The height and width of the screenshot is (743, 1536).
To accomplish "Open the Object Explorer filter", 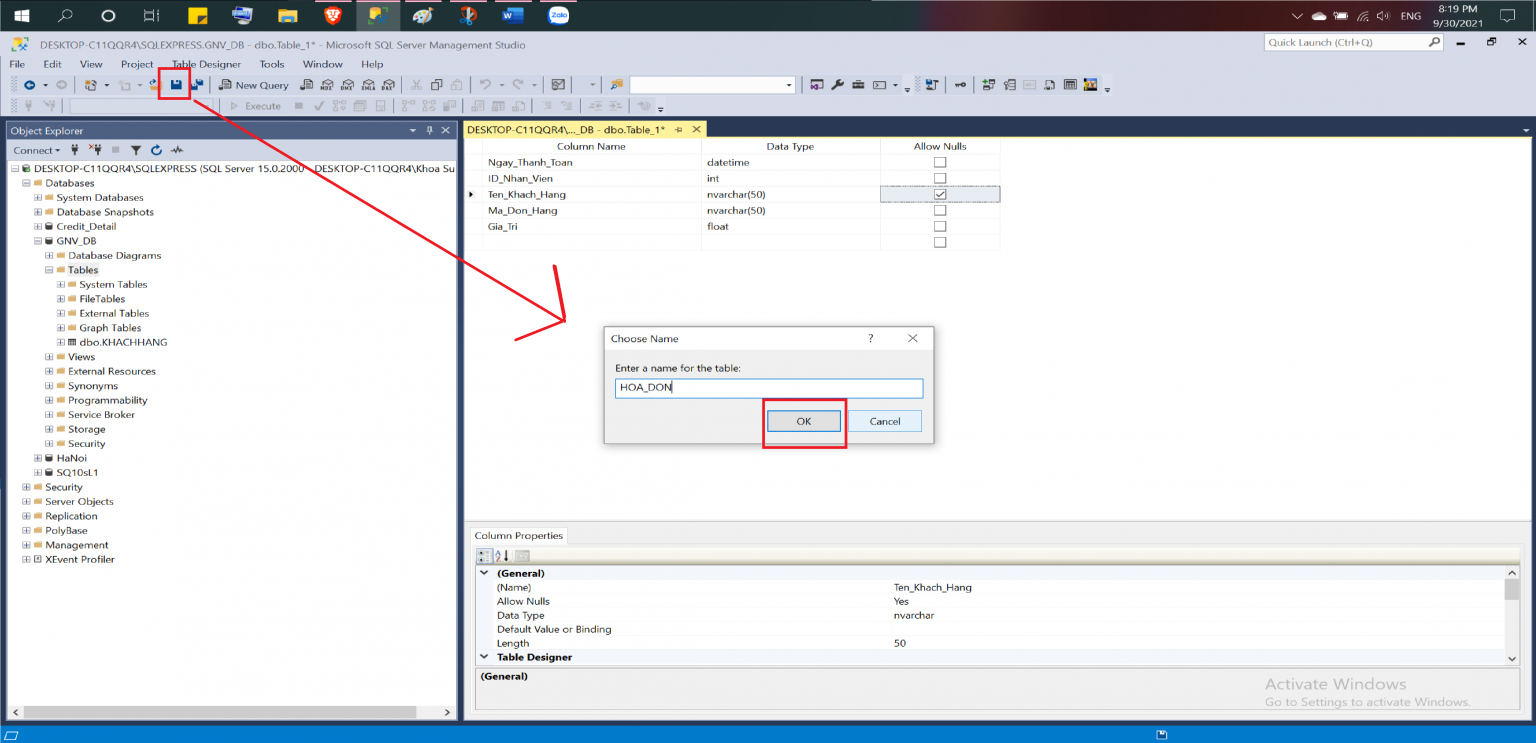I will [x=136, y=150].
